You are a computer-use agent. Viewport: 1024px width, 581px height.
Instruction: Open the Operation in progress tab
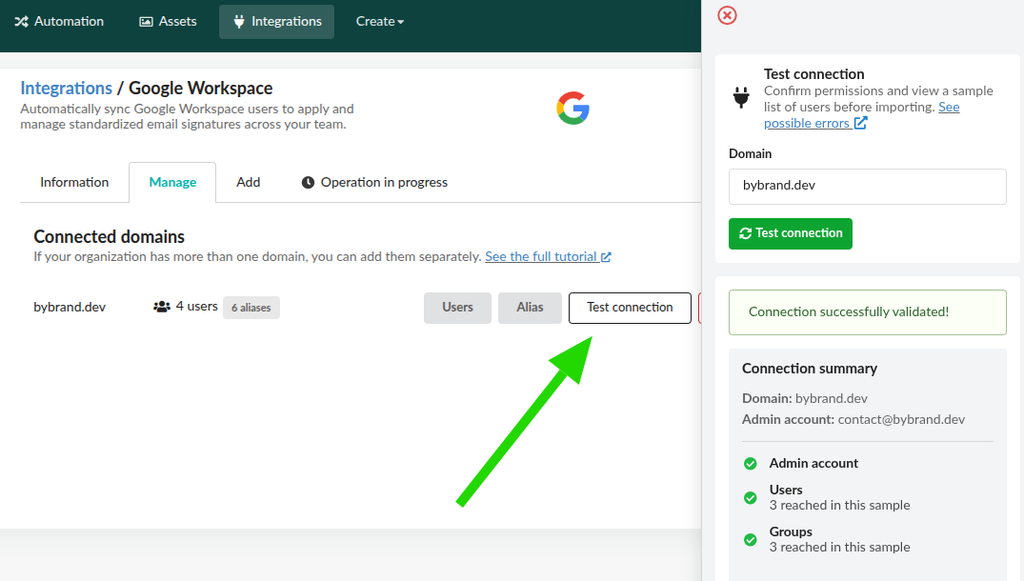coord(375,183)
